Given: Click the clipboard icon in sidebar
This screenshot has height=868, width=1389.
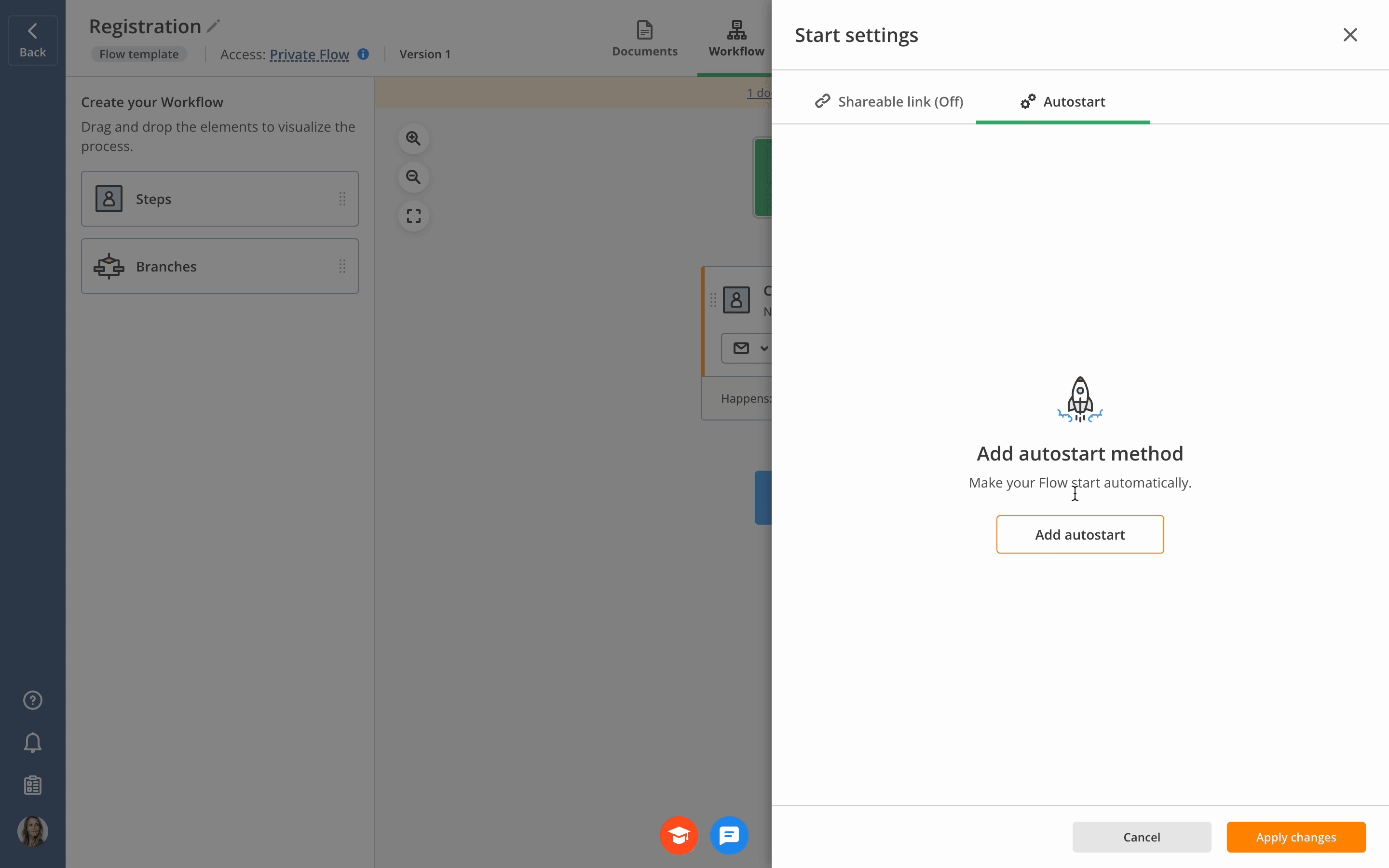Looking at the screenshot, I should [33, 785].
